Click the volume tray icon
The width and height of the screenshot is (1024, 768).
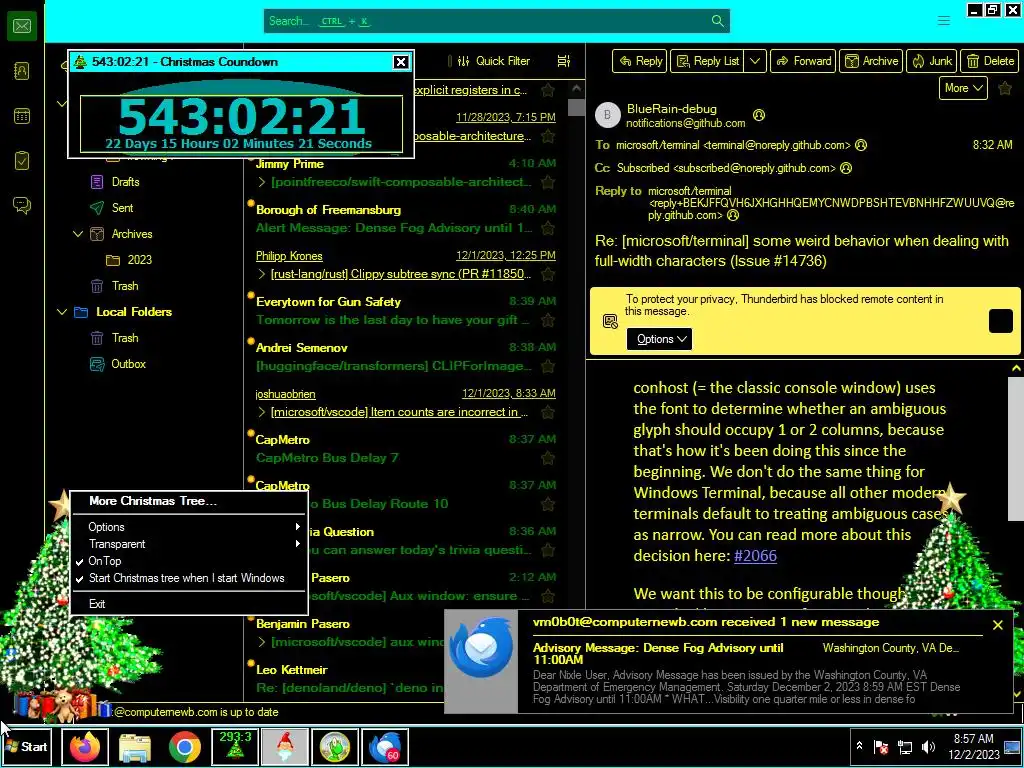(928, 746)
